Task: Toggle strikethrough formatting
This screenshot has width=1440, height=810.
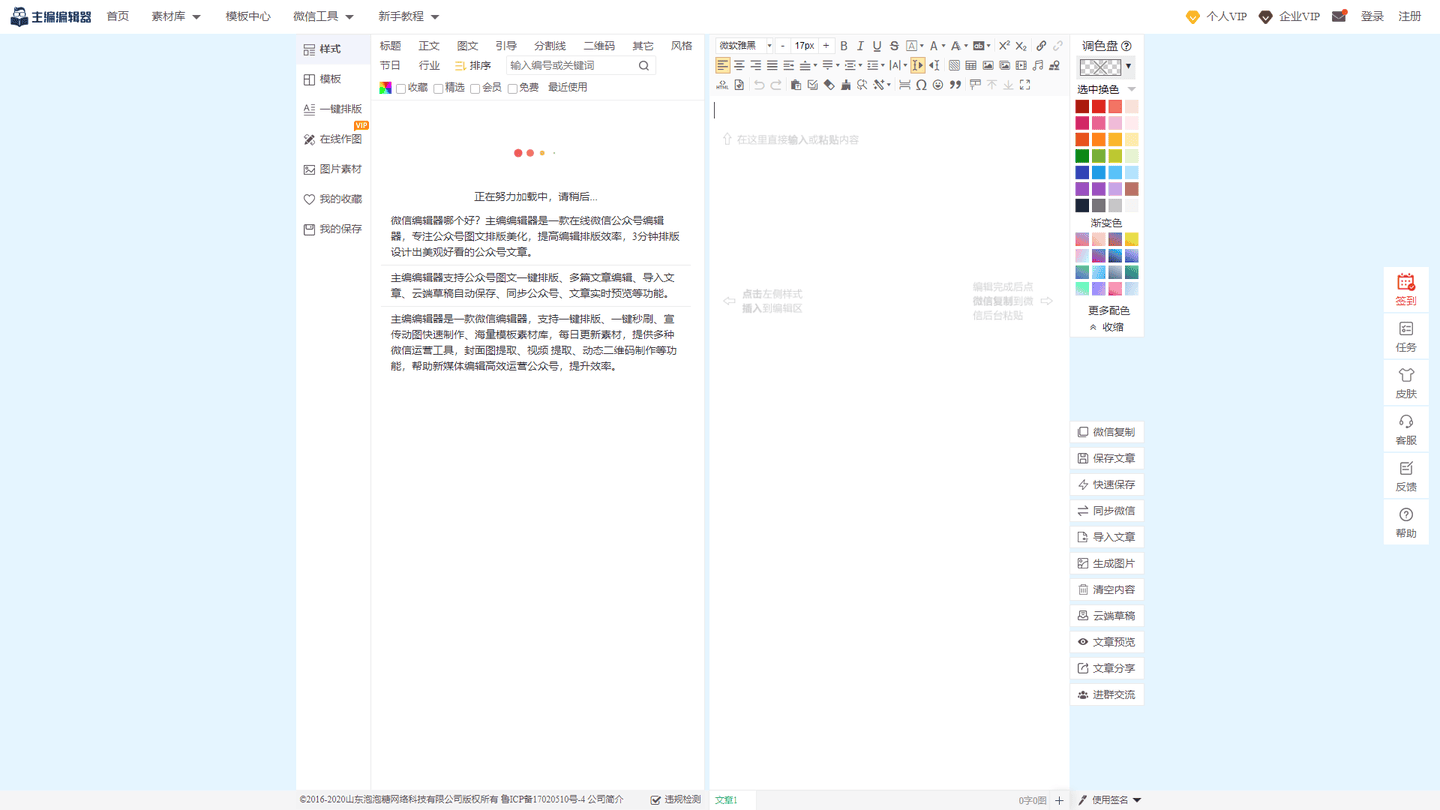Action: [x=894, y=46]
